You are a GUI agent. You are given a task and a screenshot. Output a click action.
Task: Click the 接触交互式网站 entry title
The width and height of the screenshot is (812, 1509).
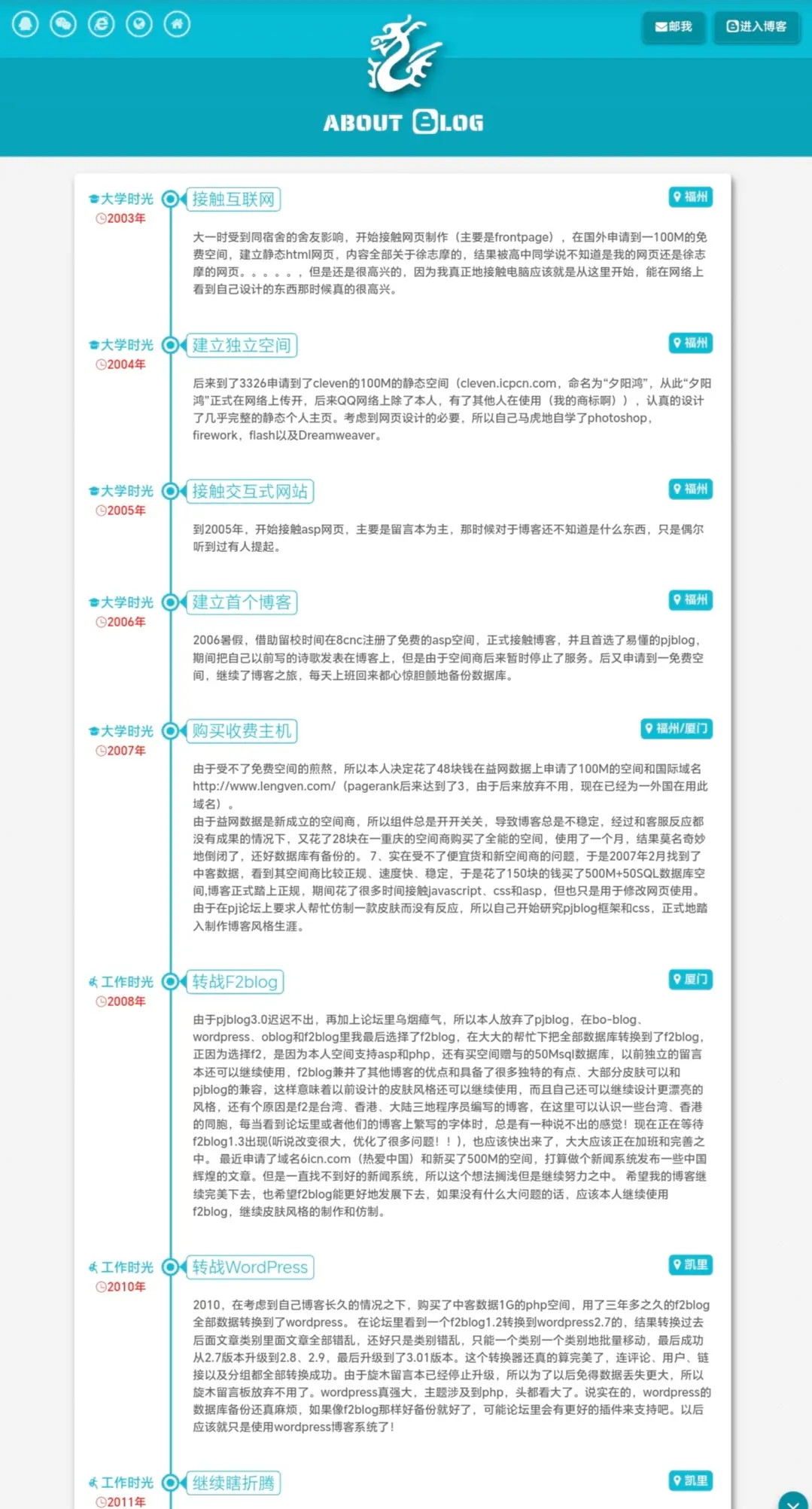250,491
